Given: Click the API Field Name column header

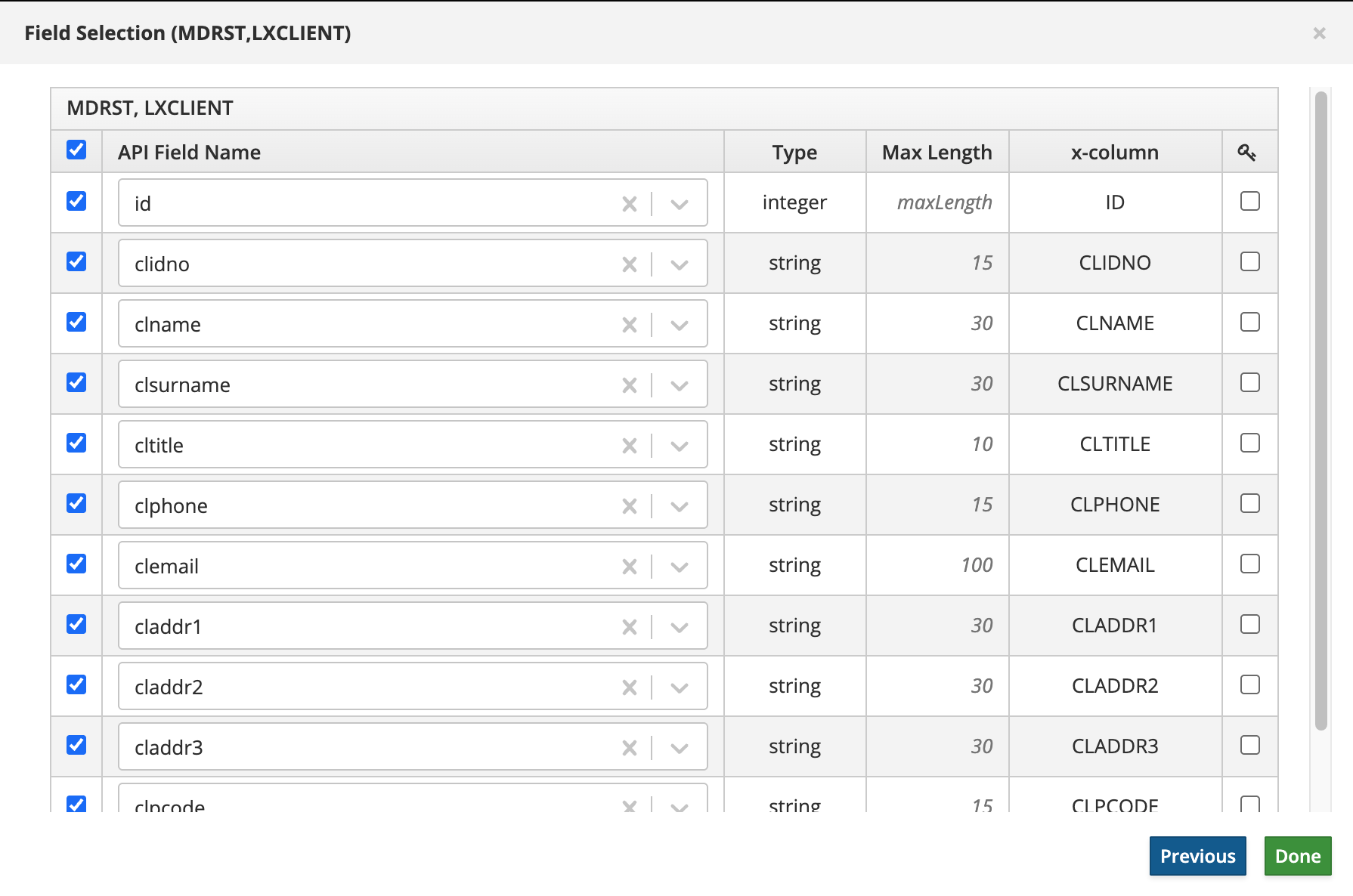Looking at the screenshot, I should tap(189, 153).
